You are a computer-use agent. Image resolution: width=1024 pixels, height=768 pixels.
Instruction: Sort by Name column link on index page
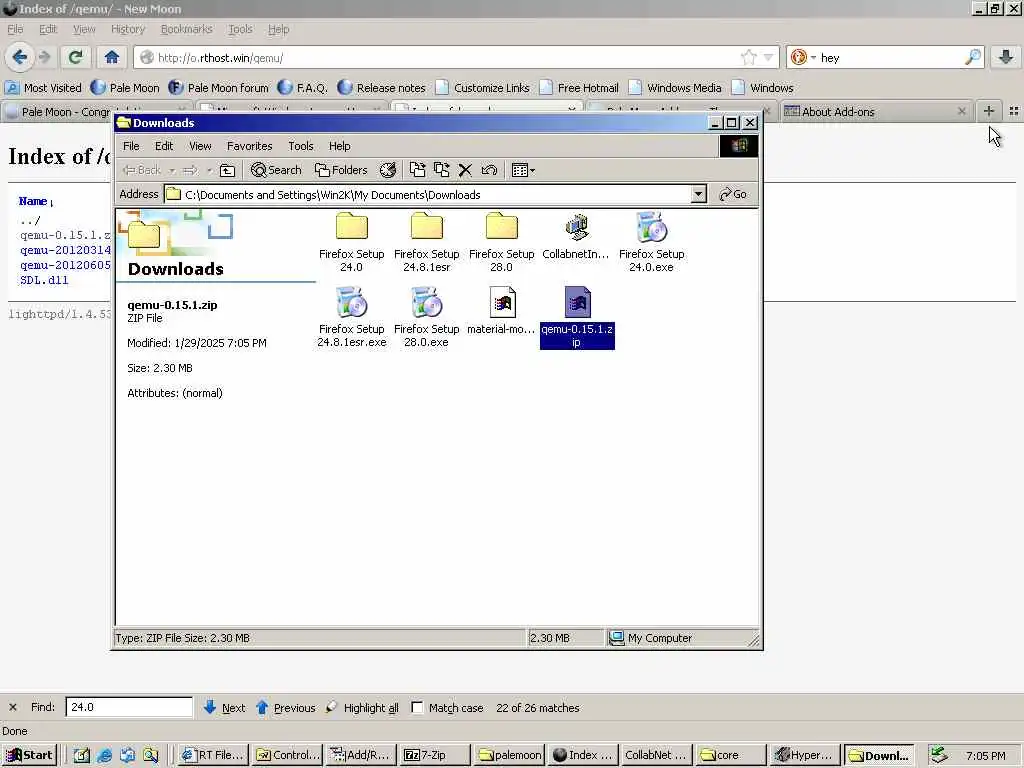pos(33,201)
